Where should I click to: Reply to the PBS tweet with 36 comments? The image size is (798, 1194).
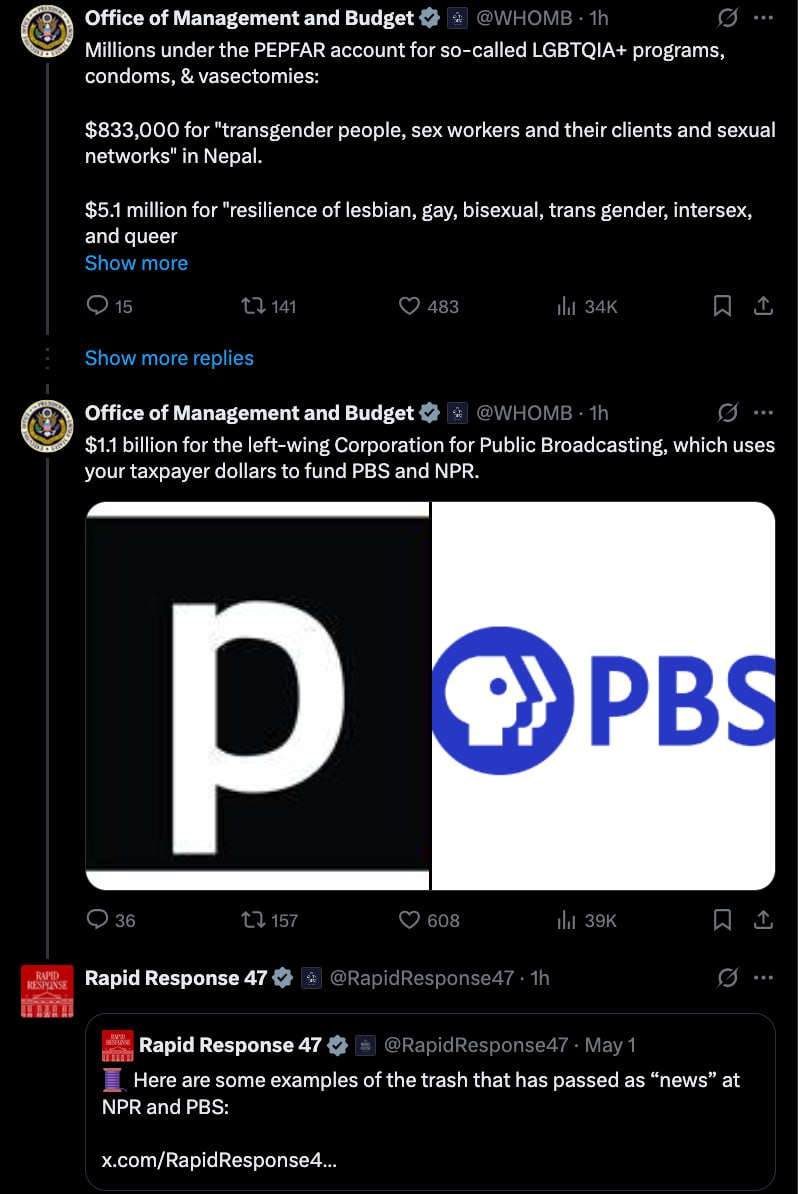click(x=110, y=920)
